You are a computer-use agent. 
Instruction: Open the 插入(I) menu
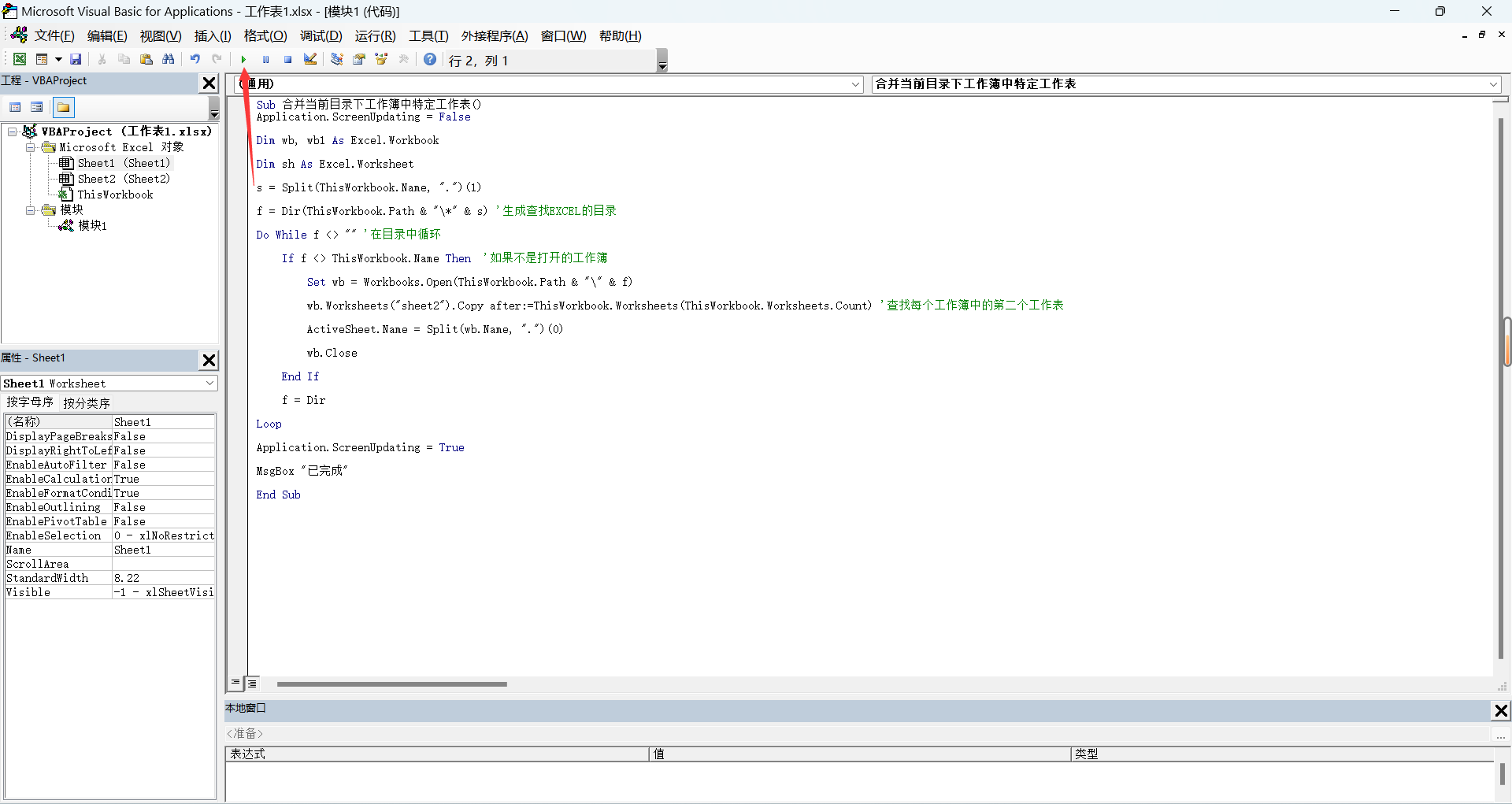click(213, 36)
